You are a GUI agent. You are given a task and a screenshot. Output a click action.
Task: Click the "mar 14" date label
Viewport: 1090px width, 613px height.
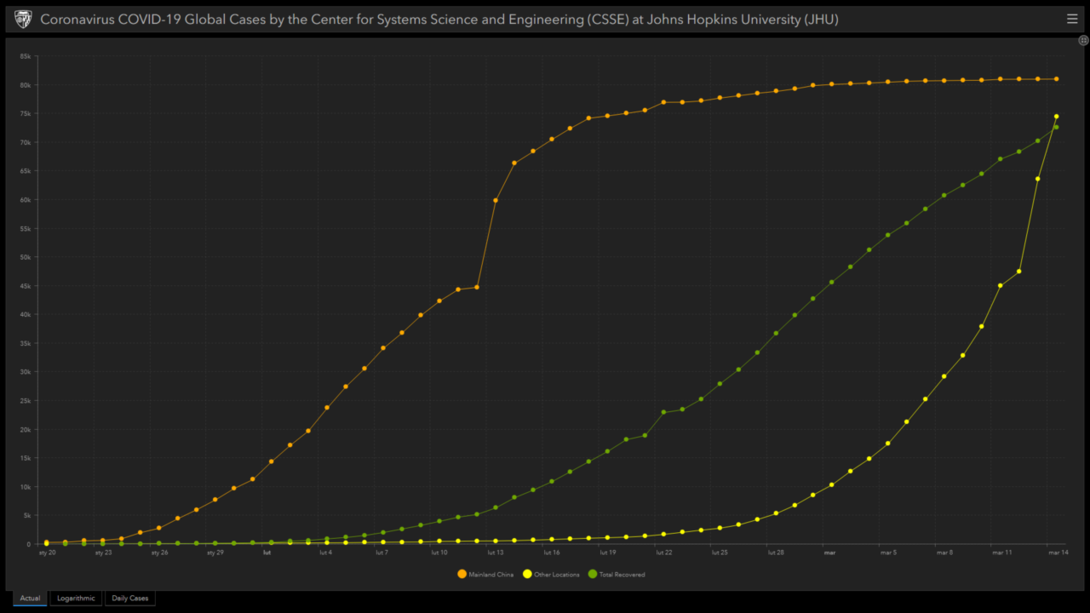click(1058, 553)
